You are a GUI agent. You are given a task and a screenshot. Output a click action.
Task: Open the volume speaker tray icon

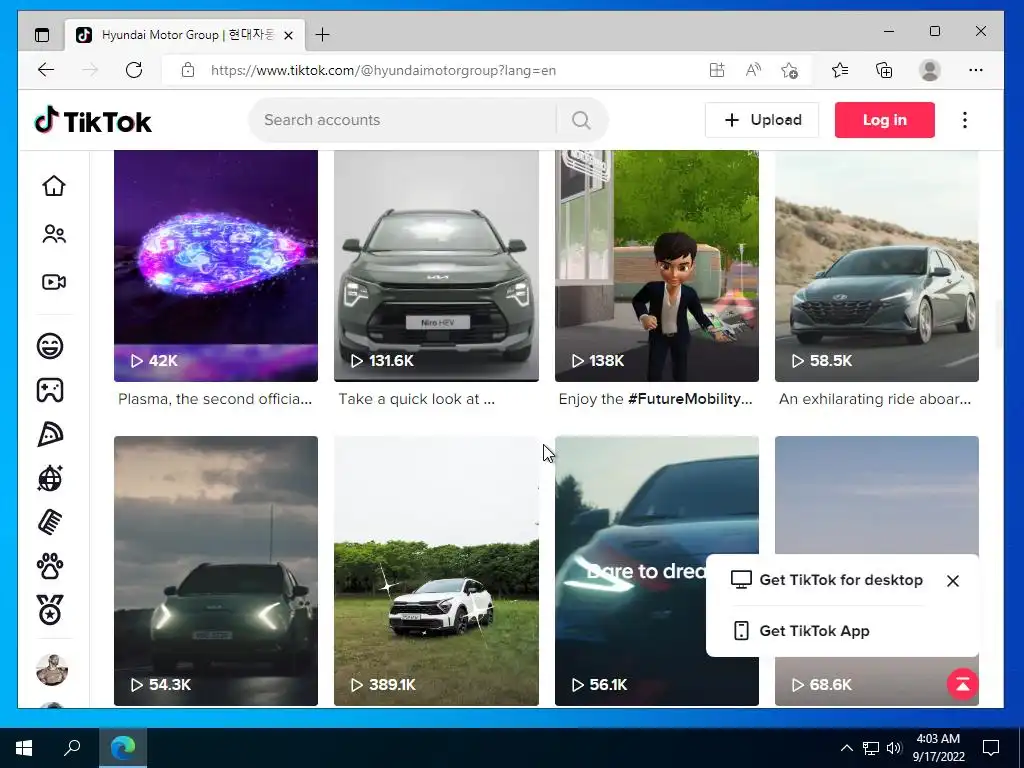(894, 748)
